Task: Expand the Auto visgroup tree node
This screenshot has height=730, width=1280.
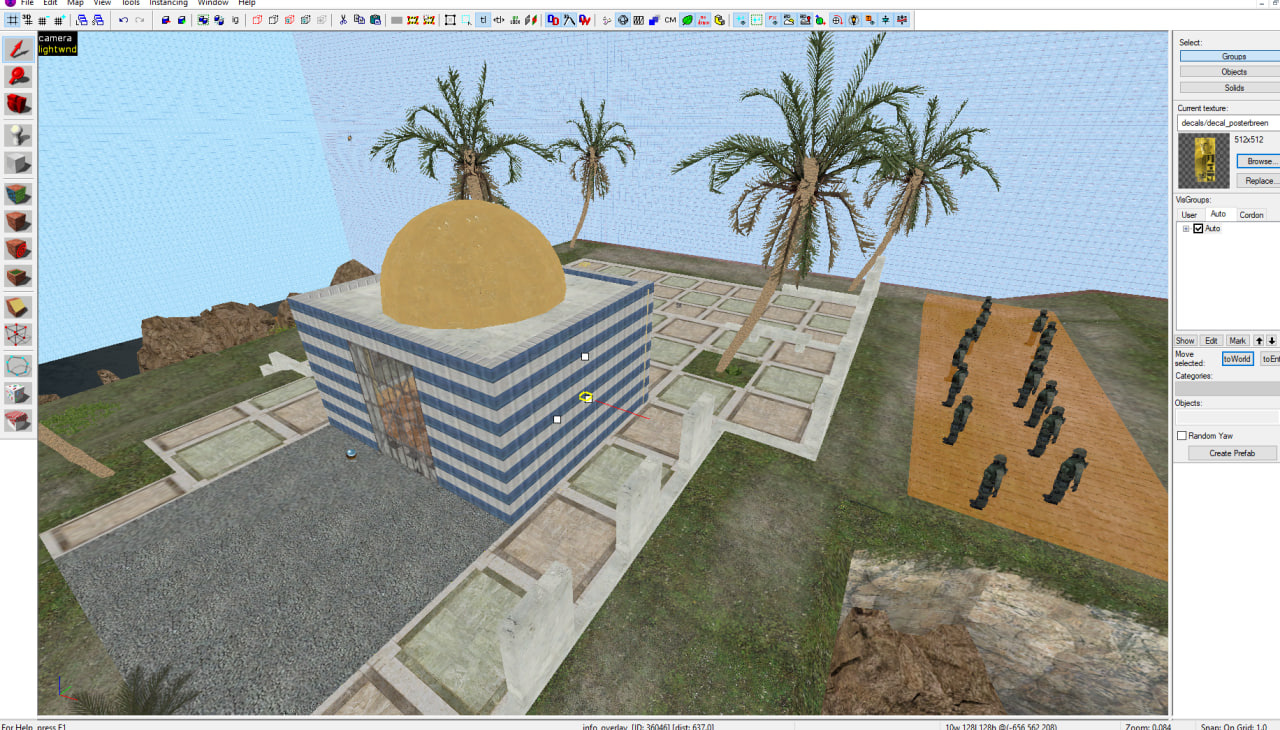Action: (x=1186, y=229)
